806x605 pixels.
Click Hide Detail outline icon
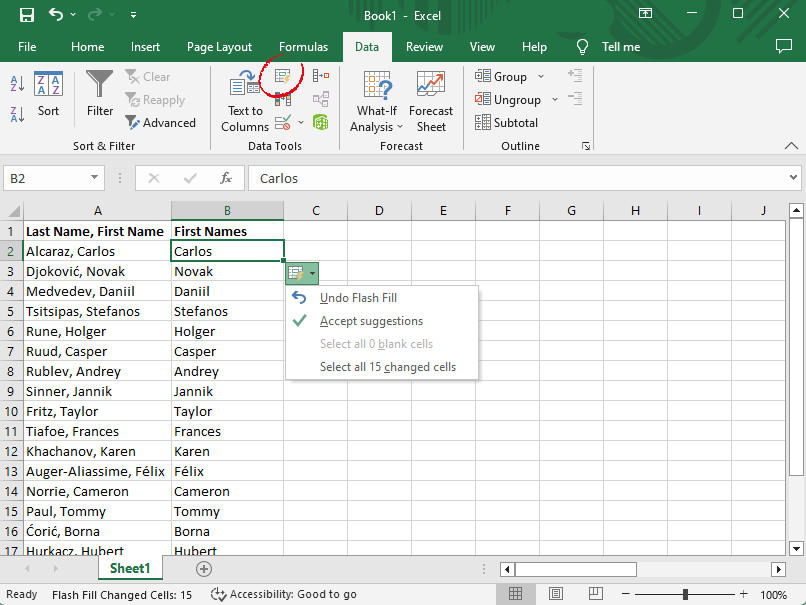(575, 98)
